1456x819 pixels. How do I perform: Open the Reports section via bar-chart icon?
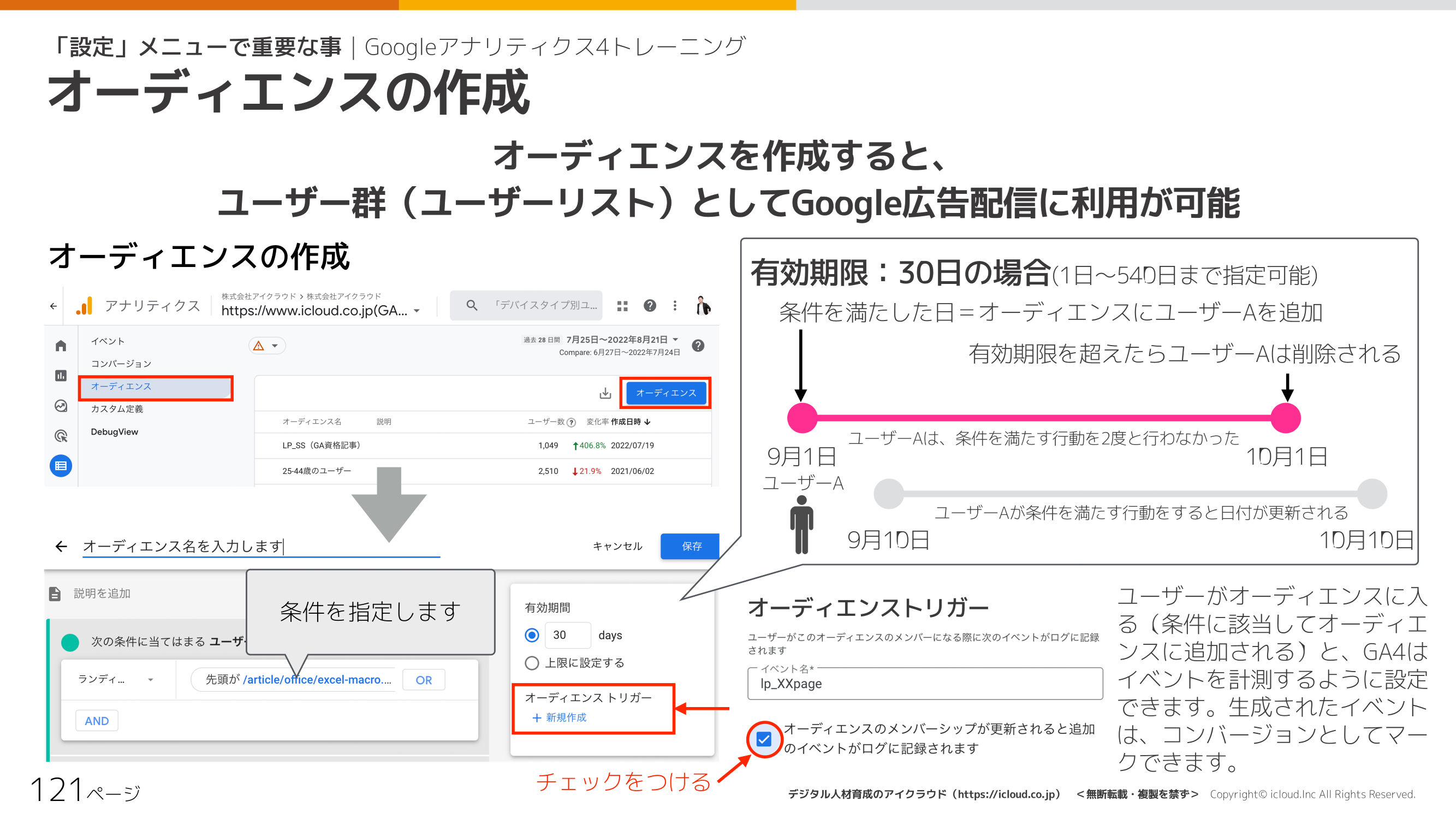[x=61, y=375]
